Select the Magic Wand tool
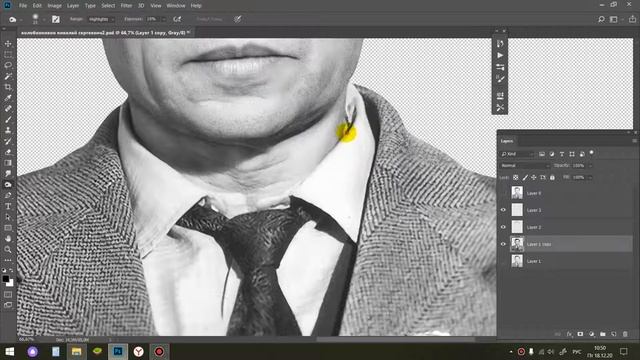Screen dimensions: 640x360 coord(8,76)
